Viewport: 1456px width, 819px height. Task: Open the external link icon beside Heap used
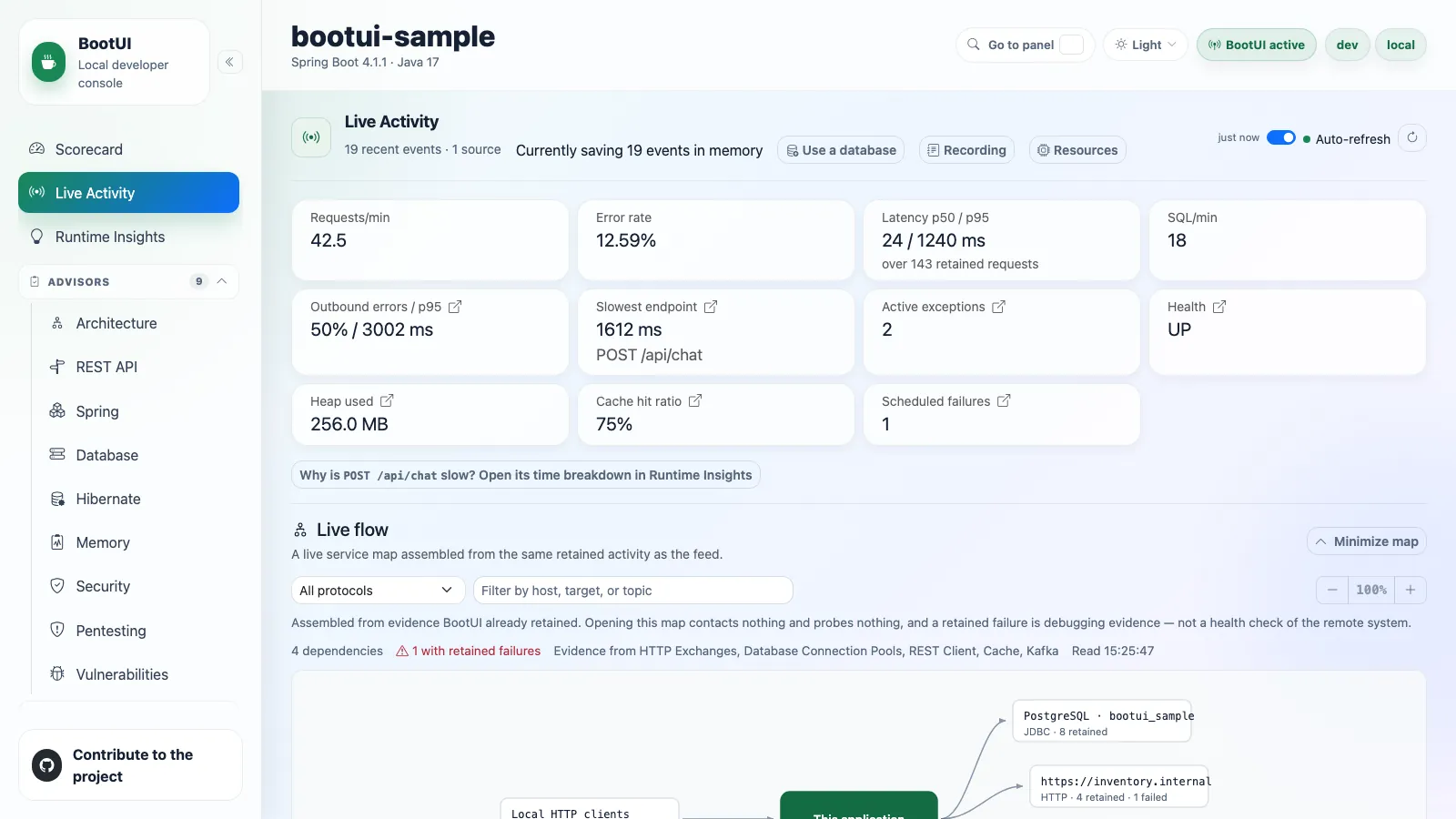pyautogui.click(x=387, y=400)
